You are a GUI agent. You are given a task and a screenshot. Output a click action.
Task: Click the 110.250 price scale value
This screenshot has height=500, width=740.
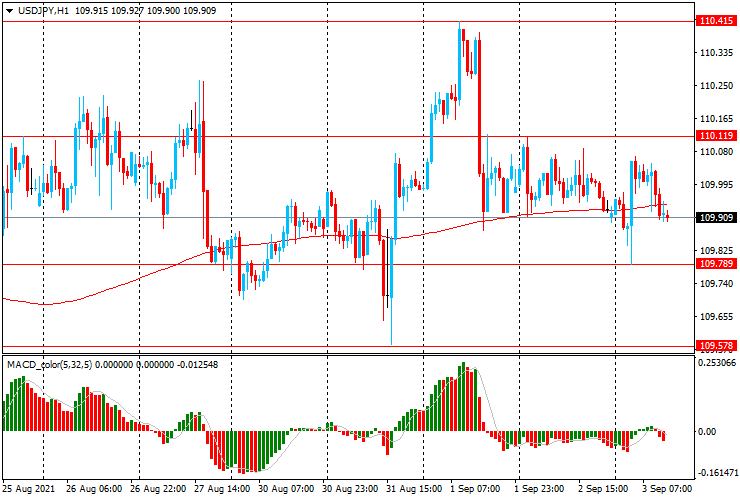click(717, 85)
